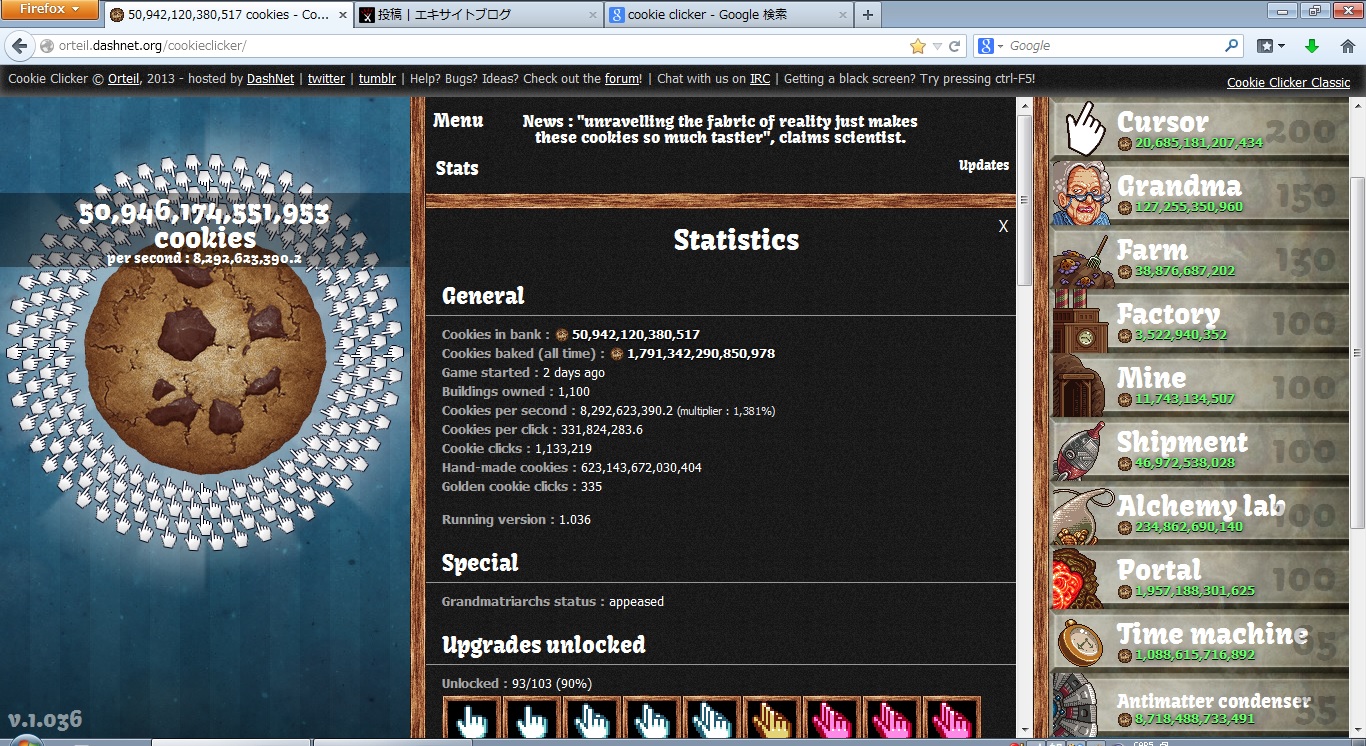This screenshot has height=746, width=1366.
Task: Click the Google search engine icon
Action: 986,46
